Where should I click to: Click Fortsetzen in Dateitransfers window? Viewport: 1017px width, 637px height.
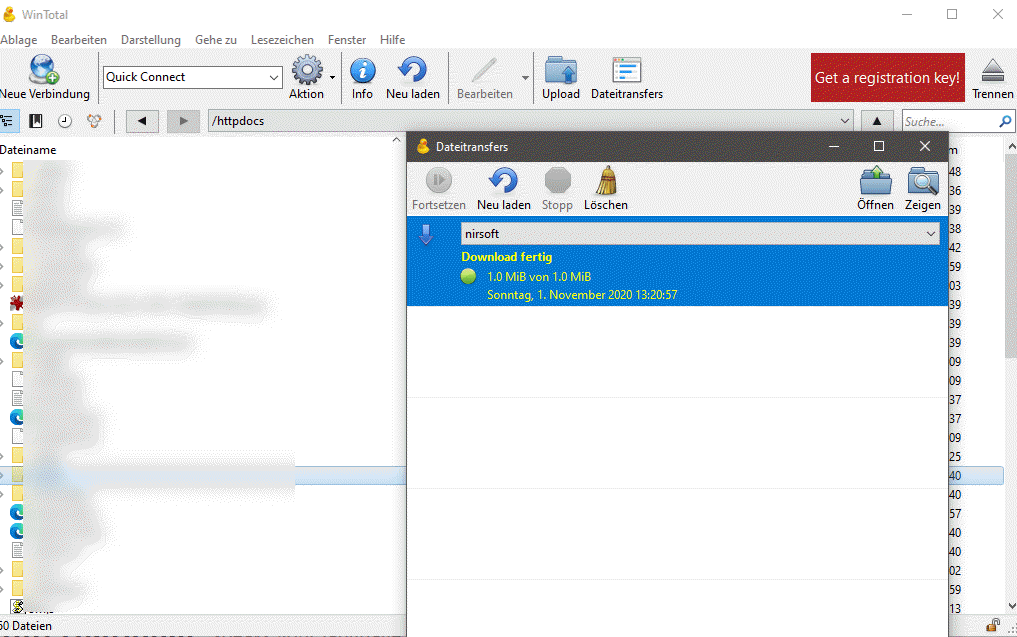[438, 189]
